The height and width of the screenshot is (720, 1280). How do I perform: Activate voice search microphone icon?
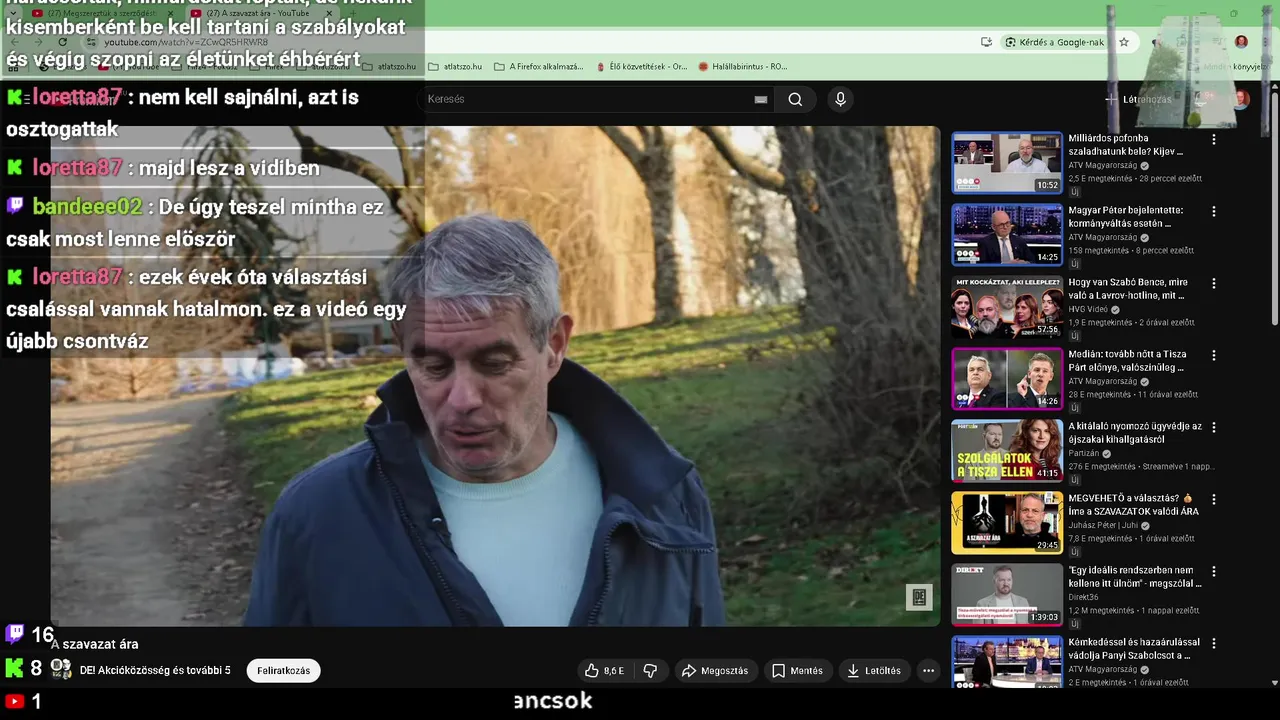point(840,99)
